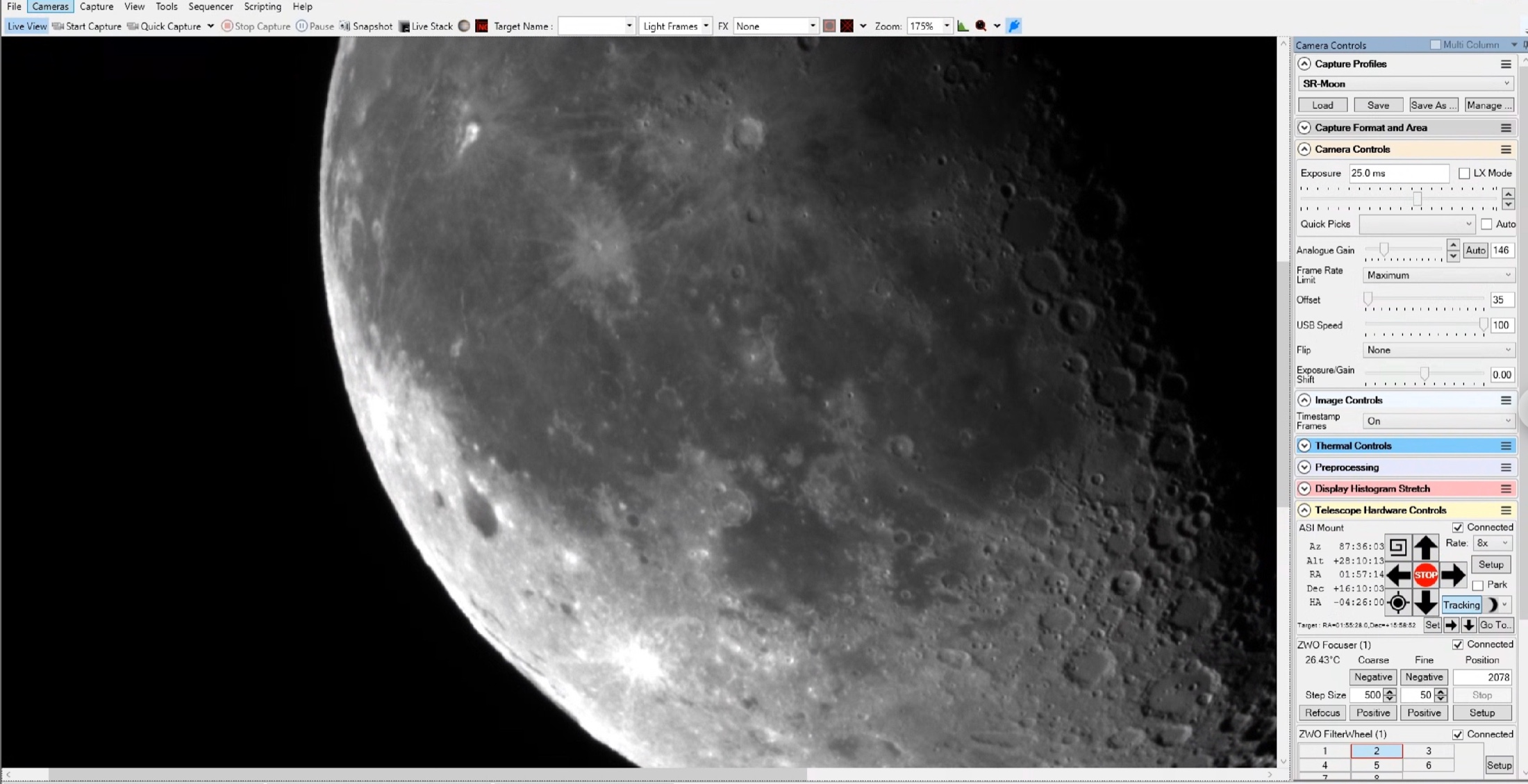Click the Exposure value field
1528x784 pixels.
coord(1399,173)
